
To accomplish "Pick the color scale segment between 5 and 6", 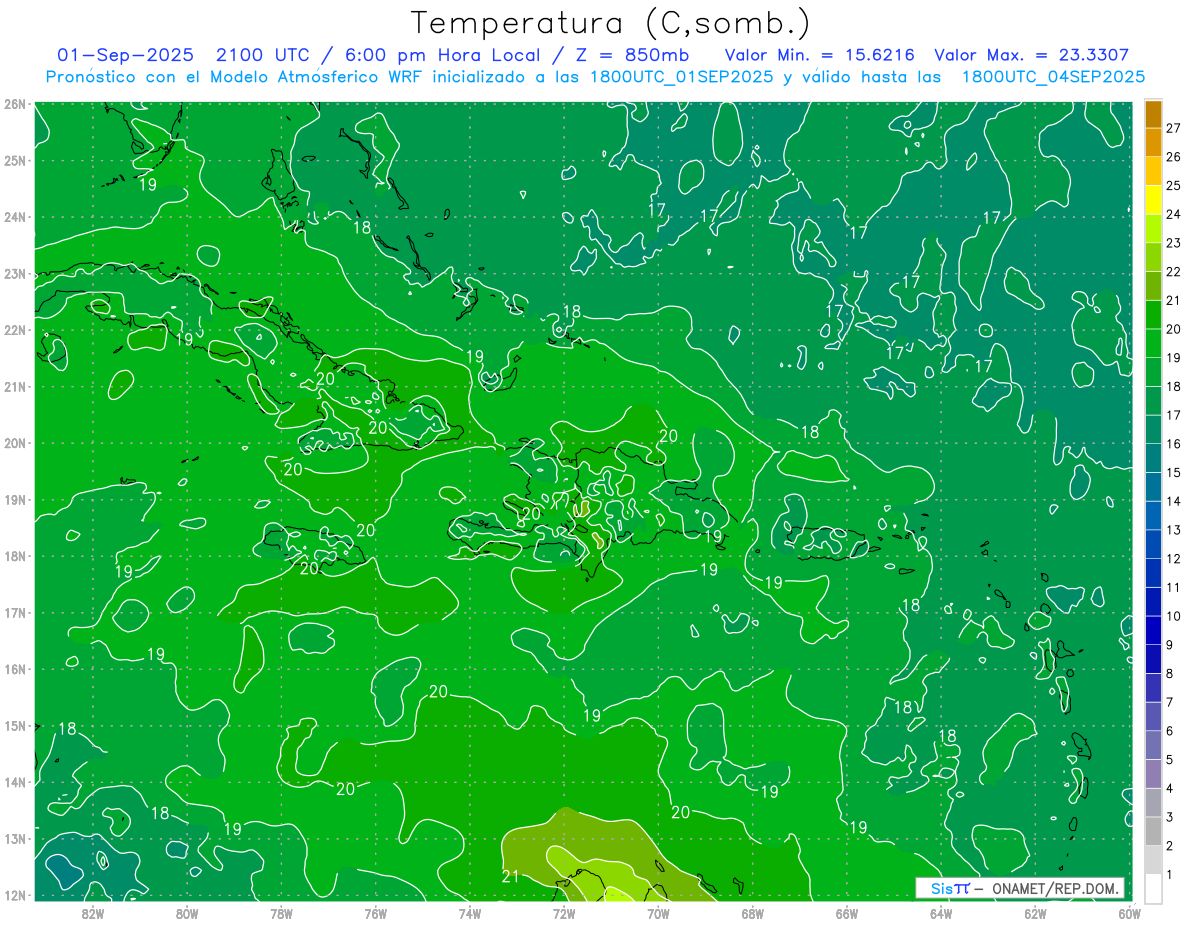I will [x=1153, y=744].
